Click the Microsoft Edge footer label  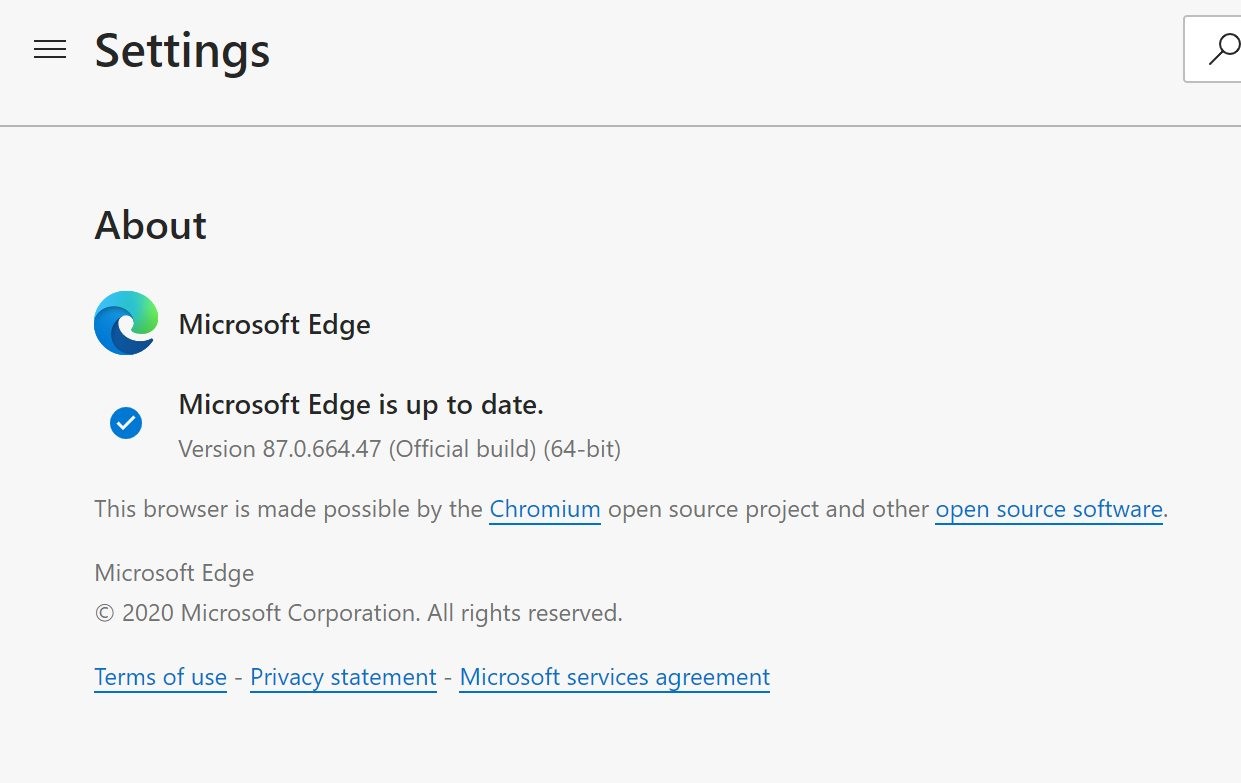tap(174, 572)
